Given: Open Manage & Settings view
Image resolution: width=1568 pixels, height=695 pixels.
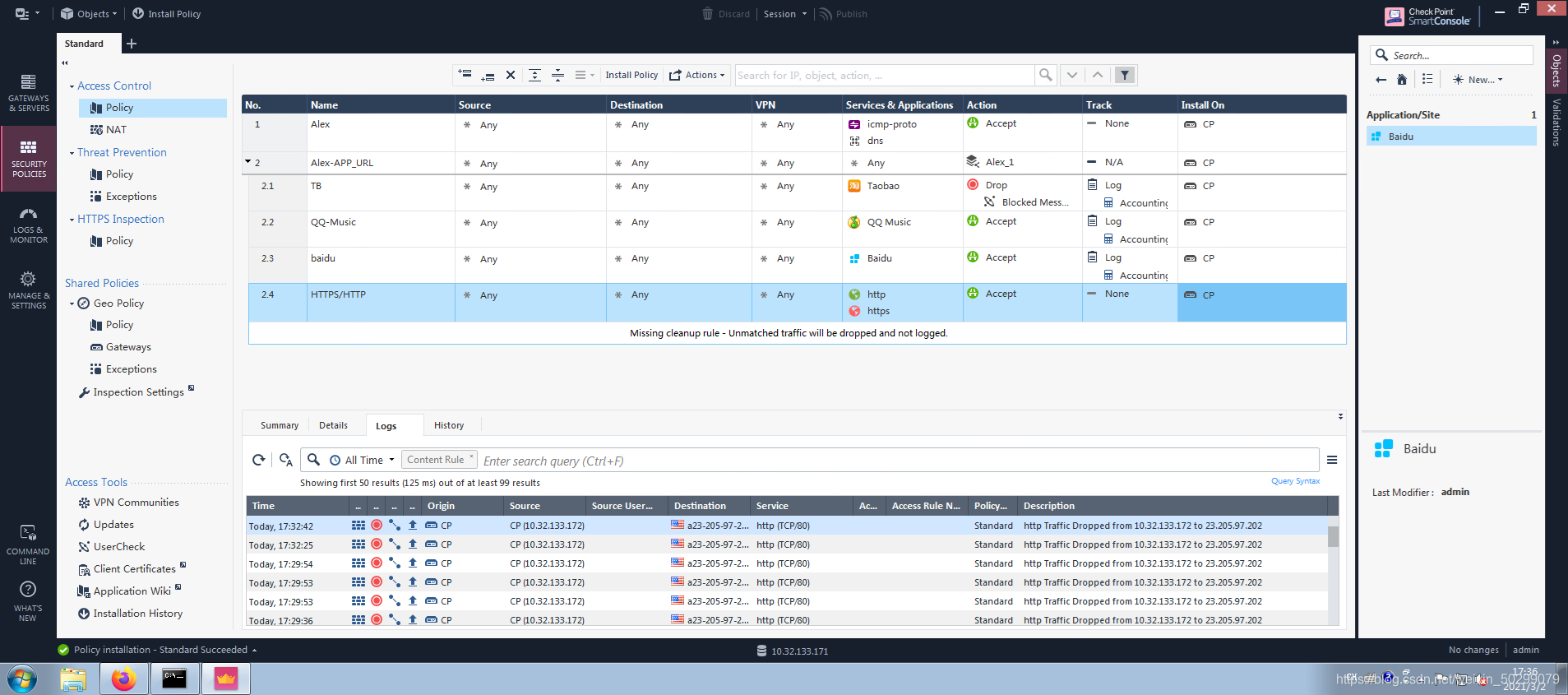Looking at the screenshot, I should pos(28,290).
